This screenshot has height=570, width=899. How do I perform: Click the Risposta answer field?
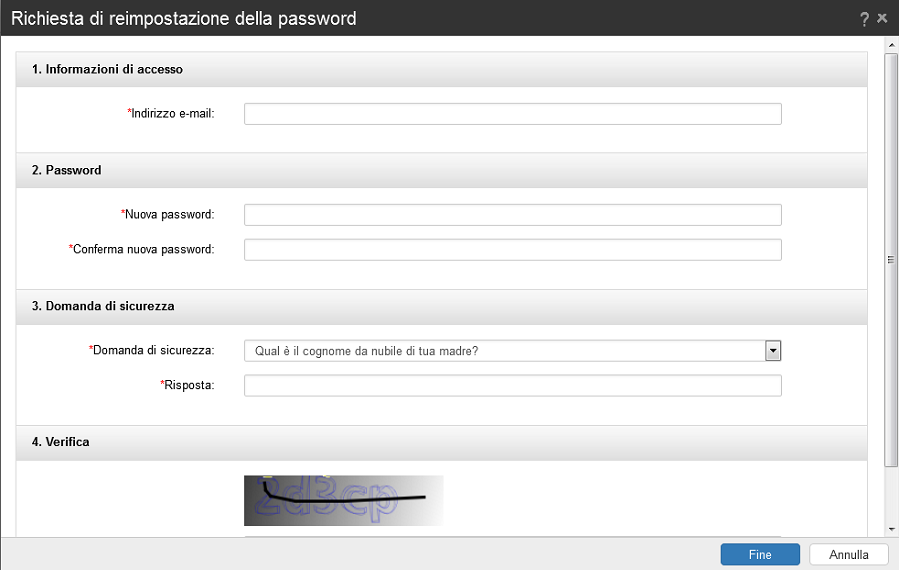click(x=512, y=386)
